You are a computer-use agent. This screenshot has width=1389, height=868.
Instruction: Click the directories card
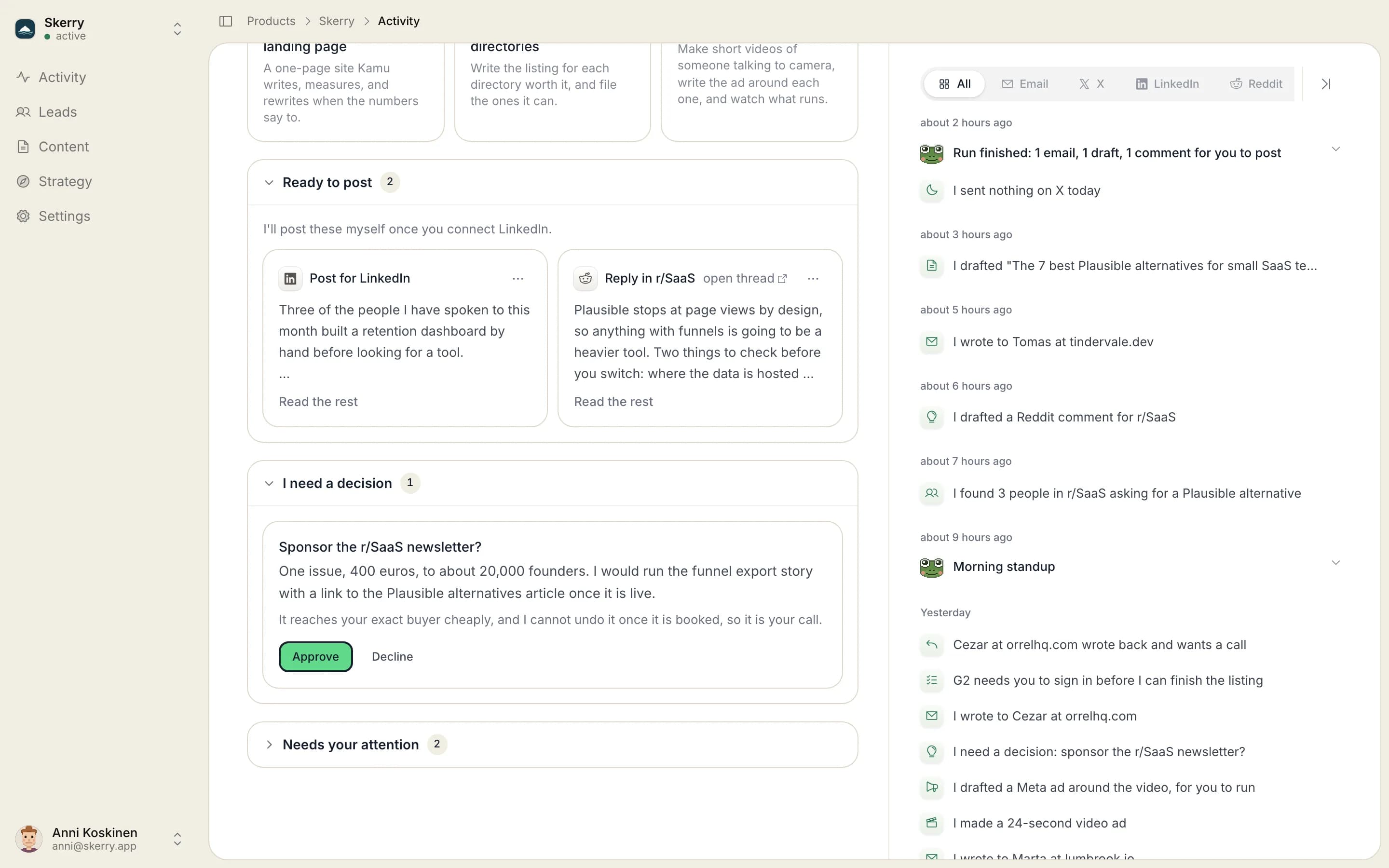[552, 92]
